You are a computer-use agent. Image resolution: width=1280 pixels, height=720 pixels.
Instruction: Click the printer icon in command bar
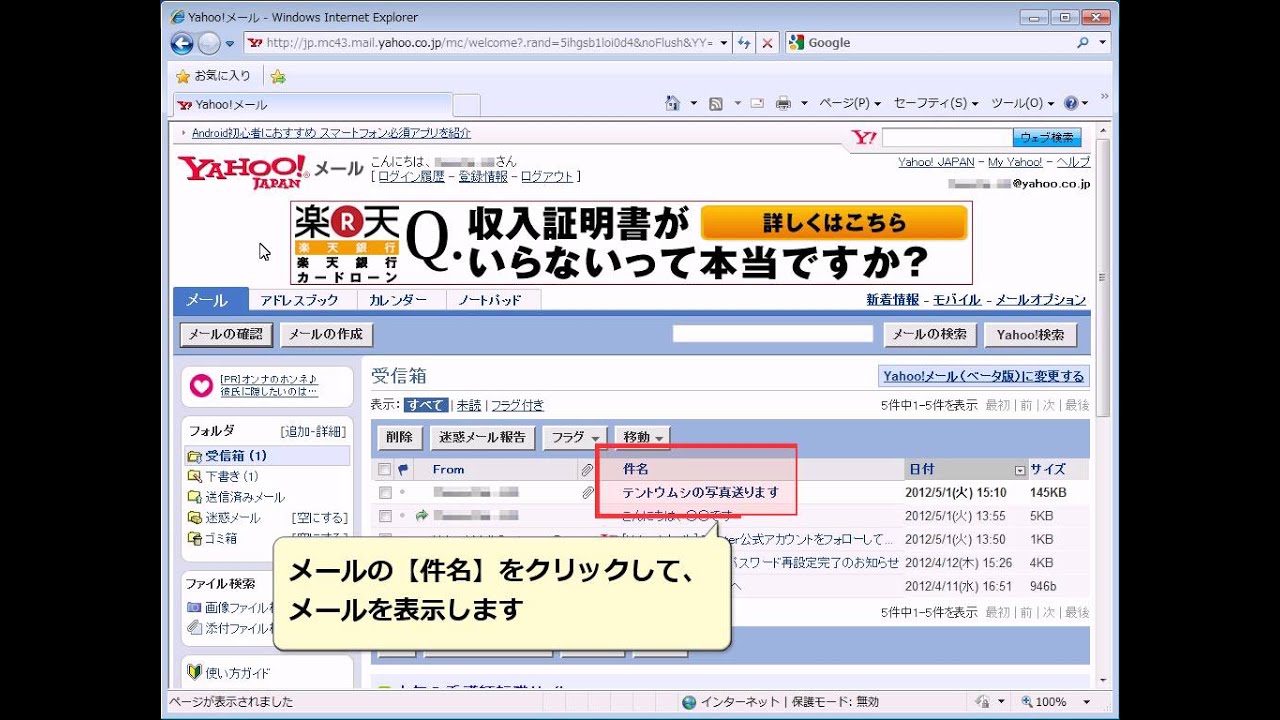click(783, 103)
